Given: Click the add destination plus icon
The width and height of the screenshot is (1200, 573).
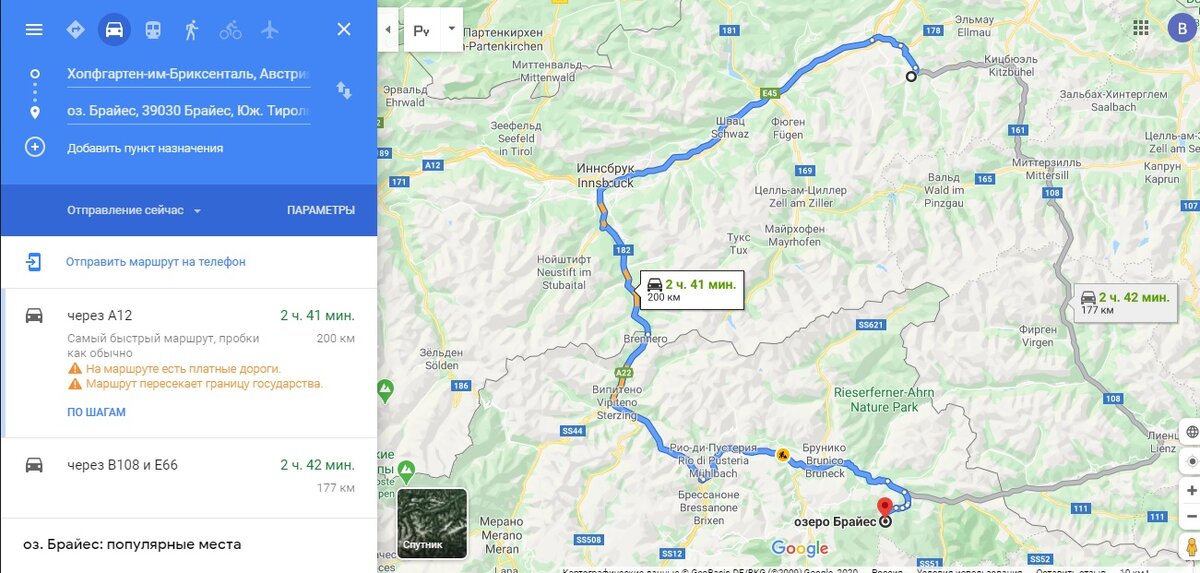Looking at the screenshot, I should [35, 147].
